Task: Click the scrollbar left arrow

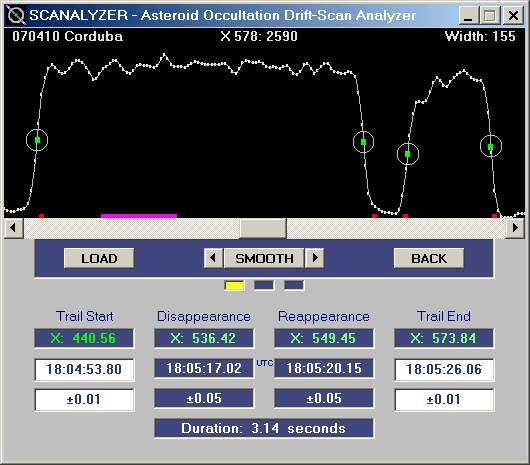Action: coord(13,228)
